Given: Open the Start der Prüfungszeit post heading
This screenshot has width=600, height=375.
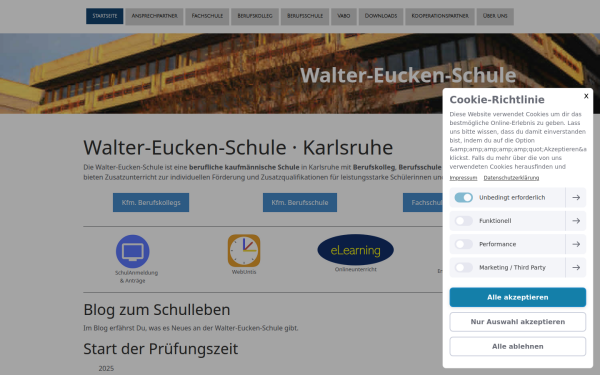Looking at the screenshot, I should click(161, 349).
